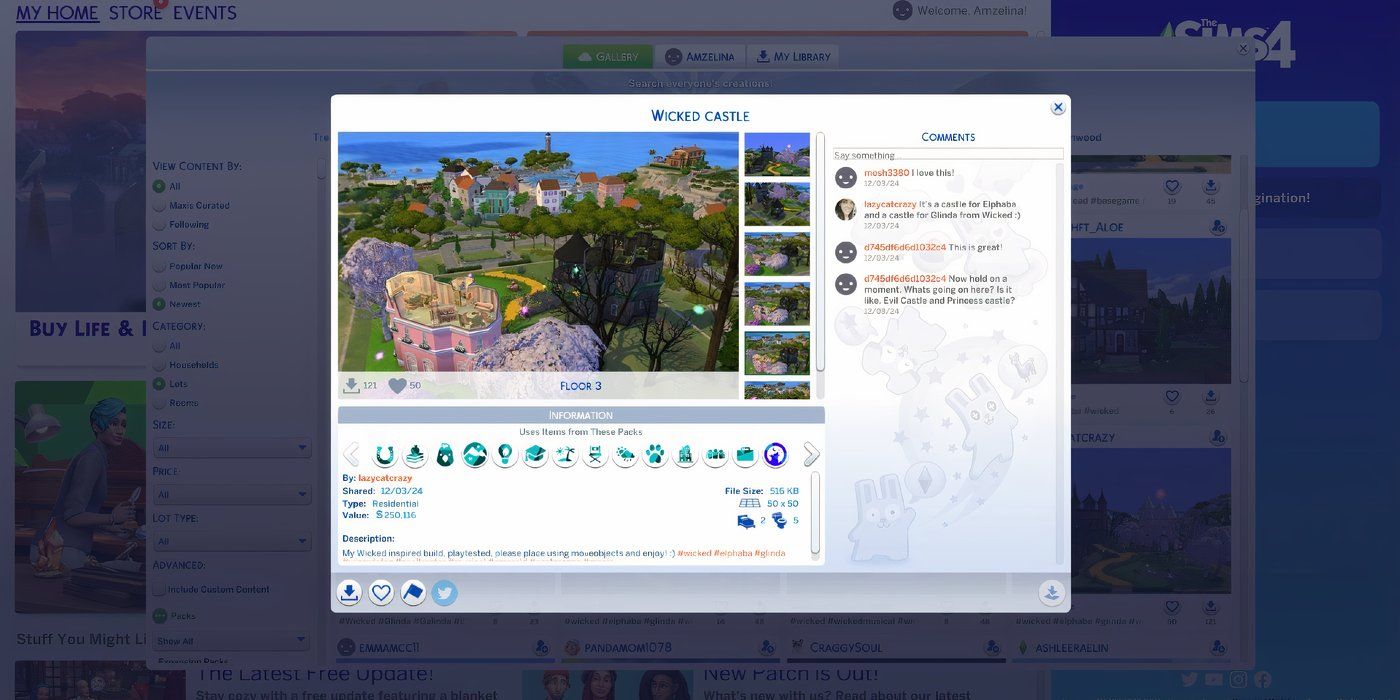This screenshot has width=1400, height=700.
Task: View the second screenshot thumbnail
Action: tap(777, 204)
